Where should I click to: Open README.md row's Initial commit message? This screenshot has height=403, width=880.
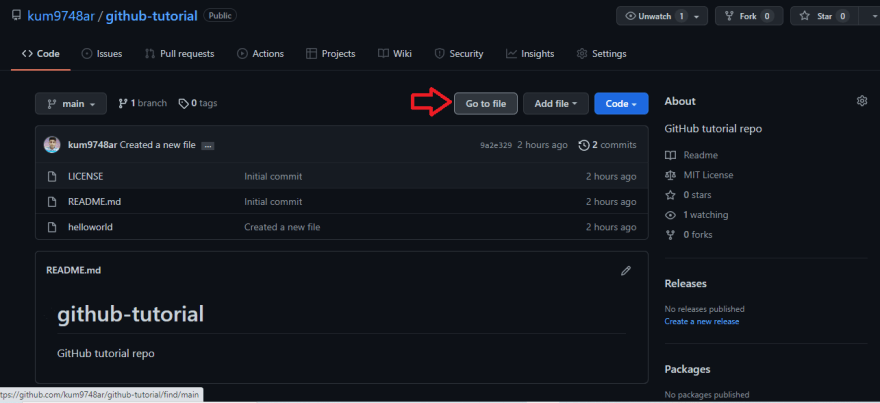[273, 202]
